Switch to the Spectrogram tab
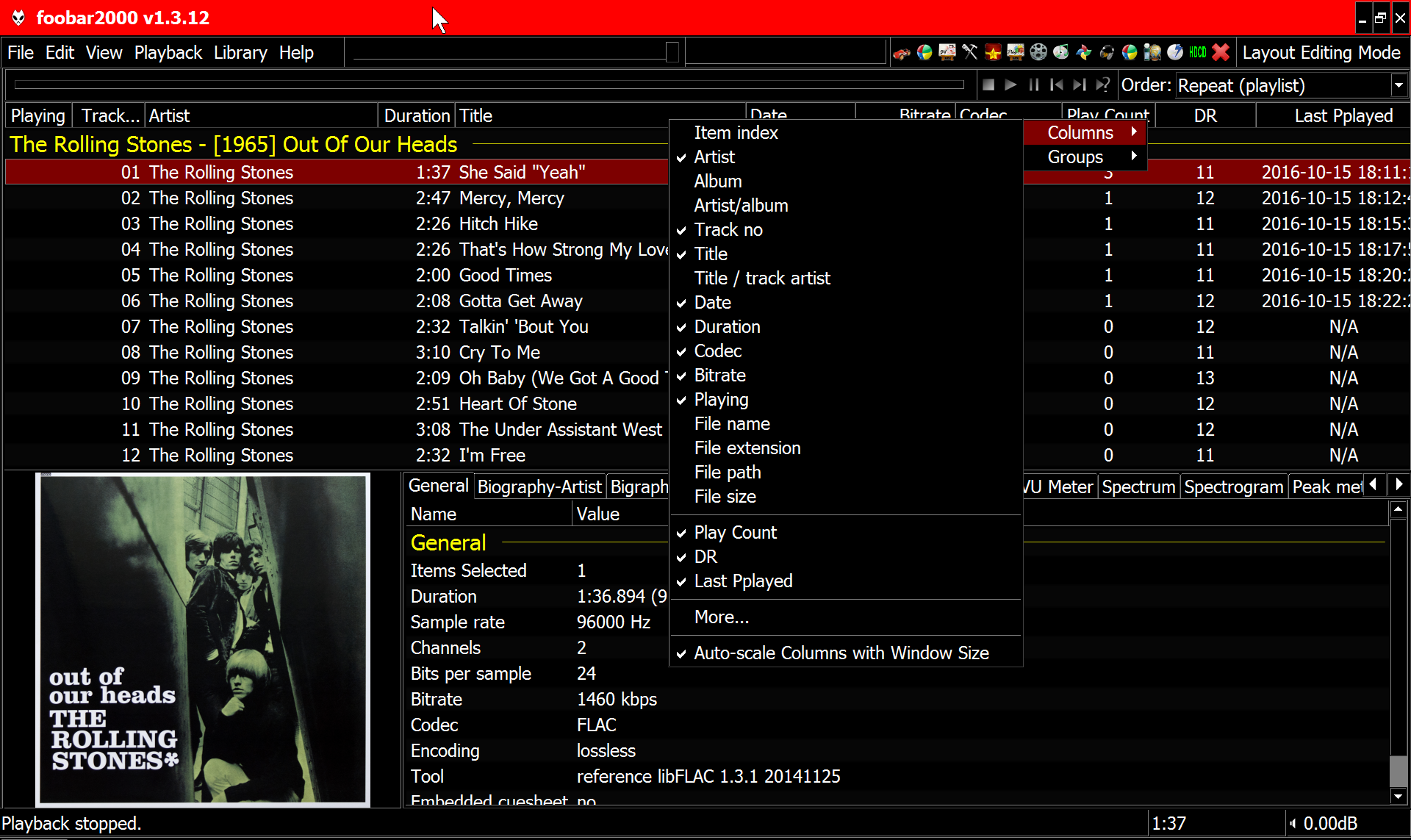Viewport: 1411px width, 840px height. tap(1233, 487)
